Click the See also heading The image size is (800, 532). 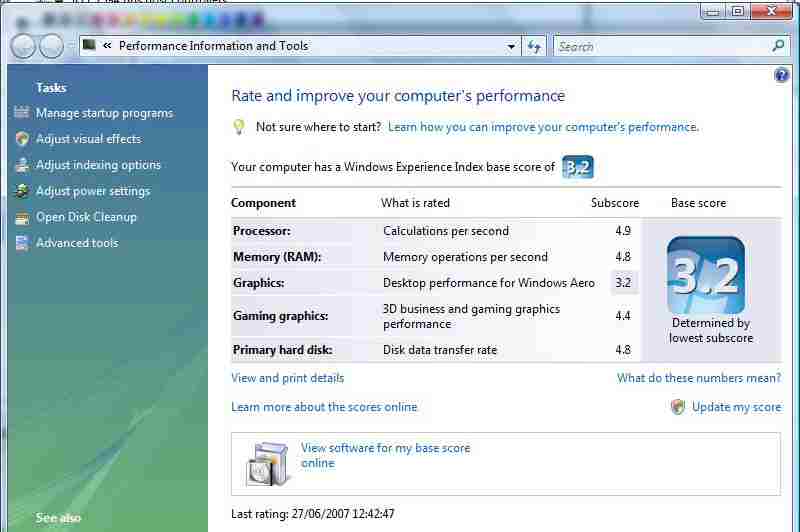coord(58,518)
